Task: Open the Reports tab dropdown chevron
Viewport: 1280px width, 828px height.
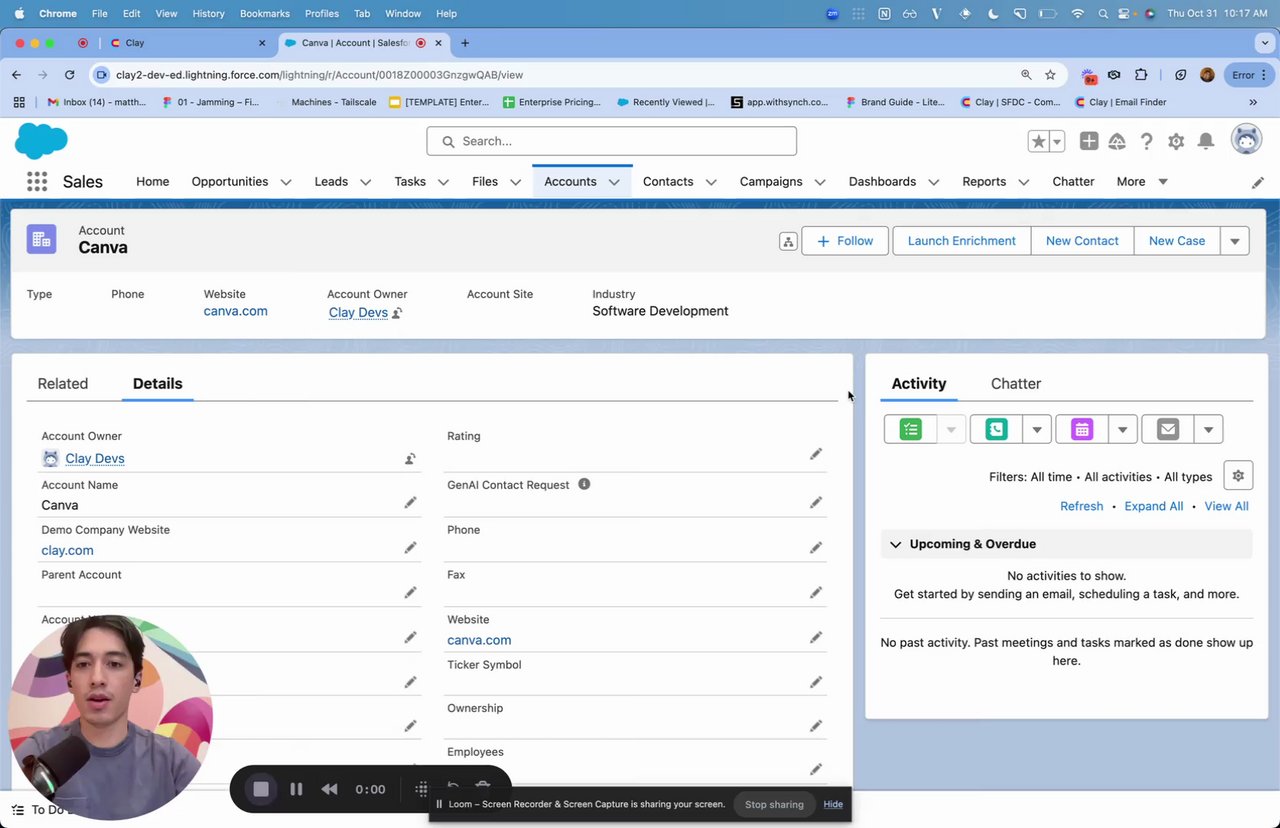Action: [1023, 182]
